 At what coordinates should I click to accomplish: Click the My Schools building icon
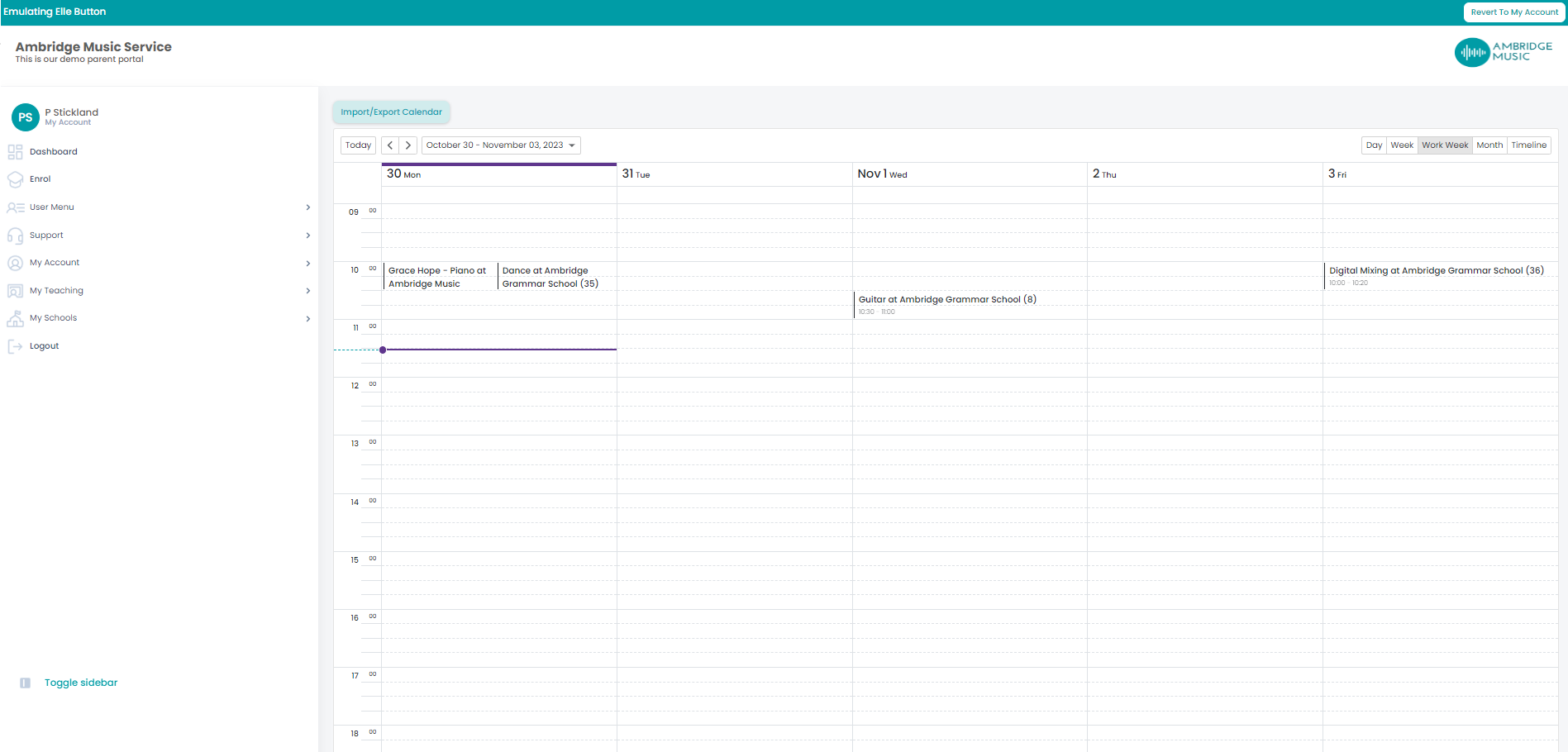(x=15, y=318)
